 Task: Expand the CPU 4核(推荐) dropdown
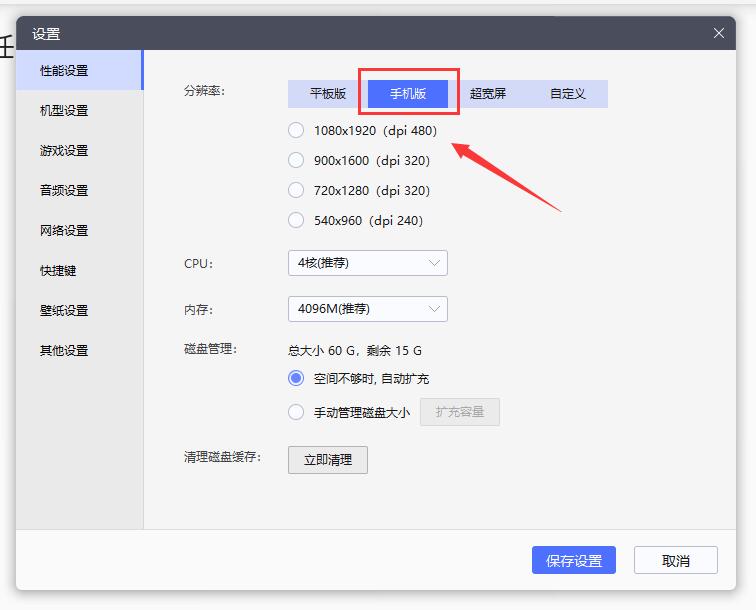tap(367, 263)
